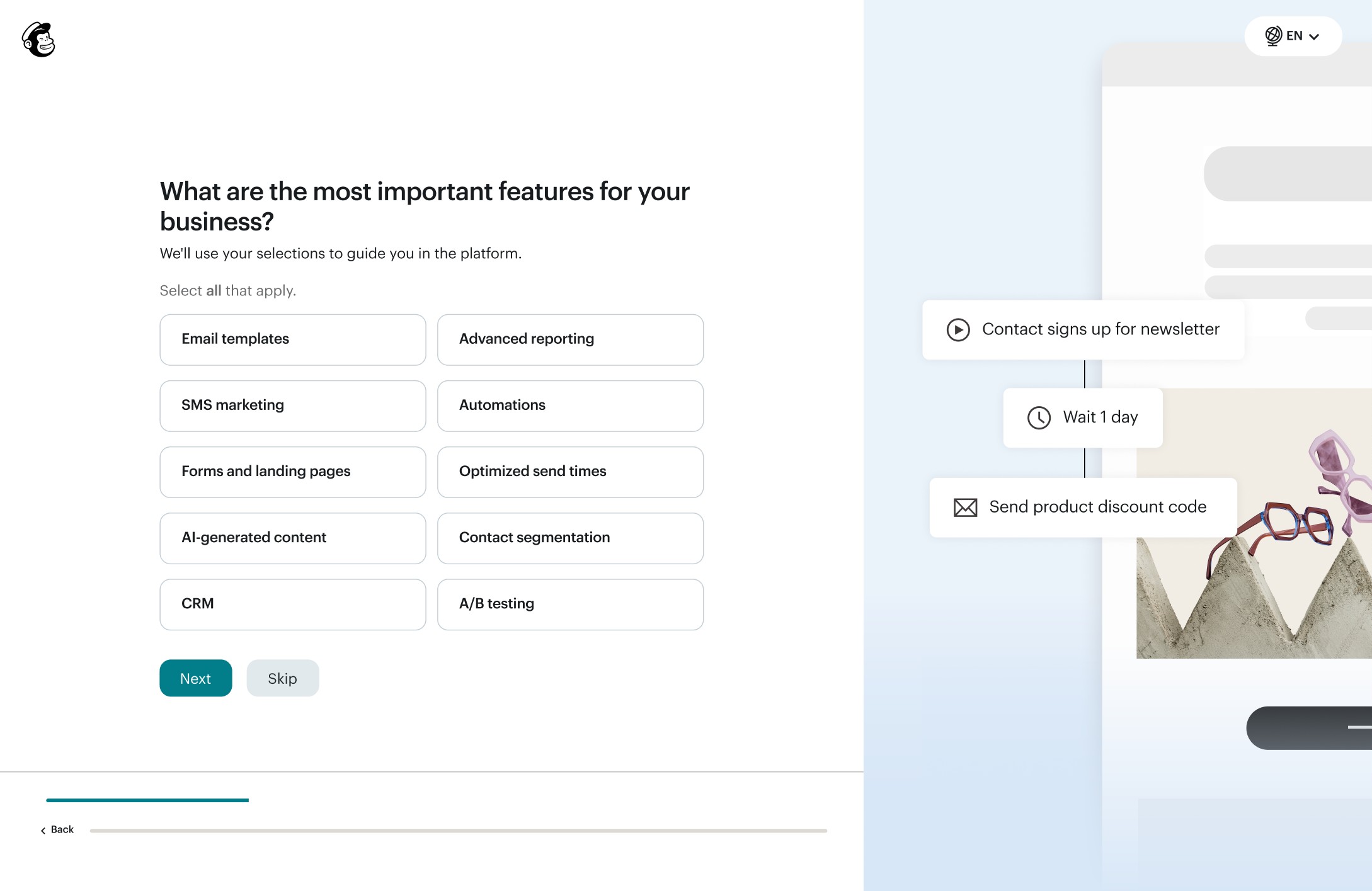
Task: Click the Mailchimp monkey logo
Action: click(38, 40)
